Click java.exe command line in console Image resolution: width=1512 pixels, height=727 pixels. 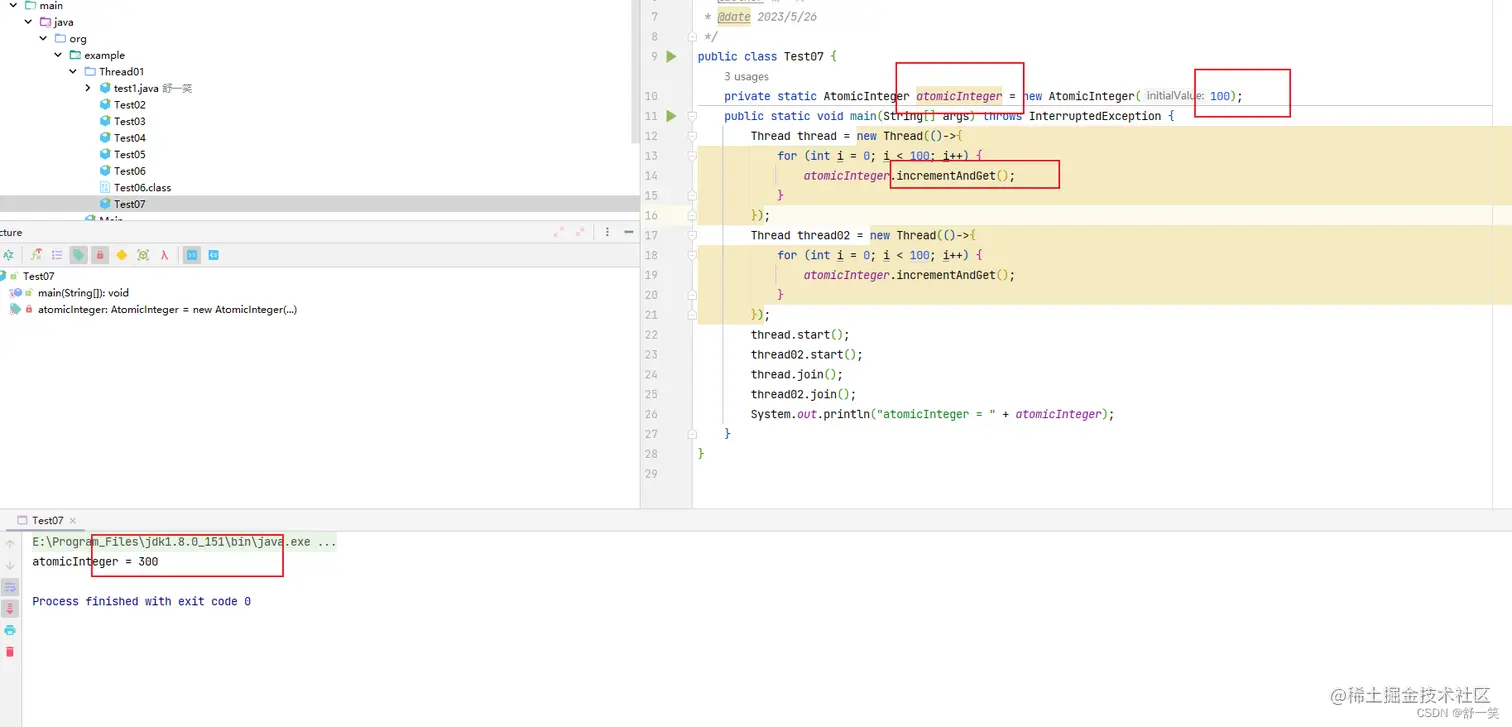click(184, 542)
